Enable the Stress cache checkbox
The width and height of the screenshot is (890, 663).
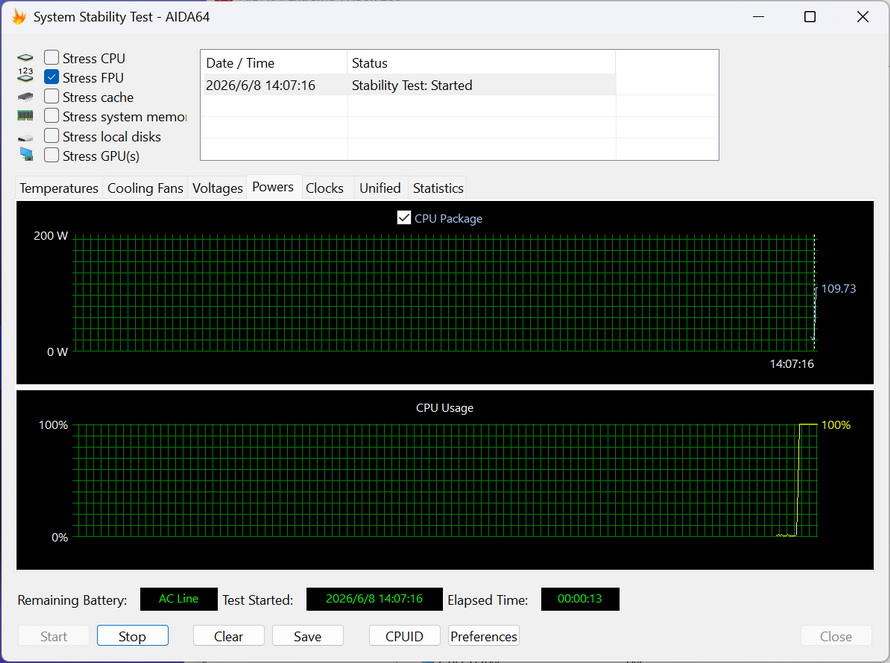[x=51, y=96]
